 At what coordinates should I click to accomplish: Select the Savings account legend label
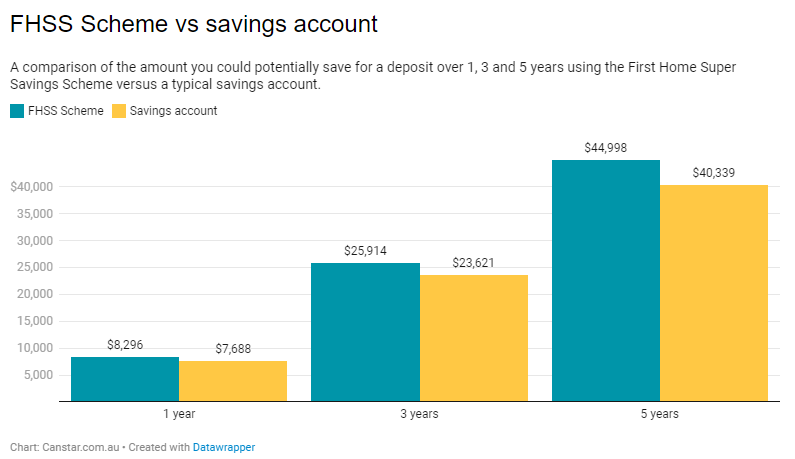tap(173, 111)
